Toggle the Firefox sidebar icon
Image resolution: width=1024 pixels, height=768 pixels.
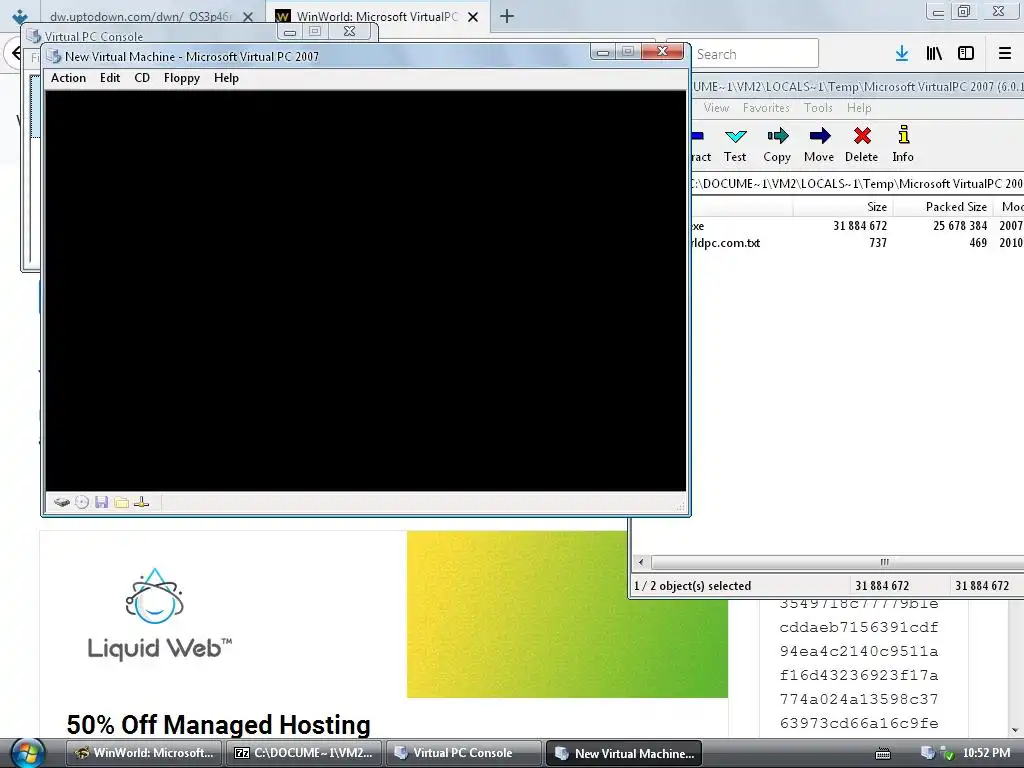pyautogui.click(x=966, y=54)
